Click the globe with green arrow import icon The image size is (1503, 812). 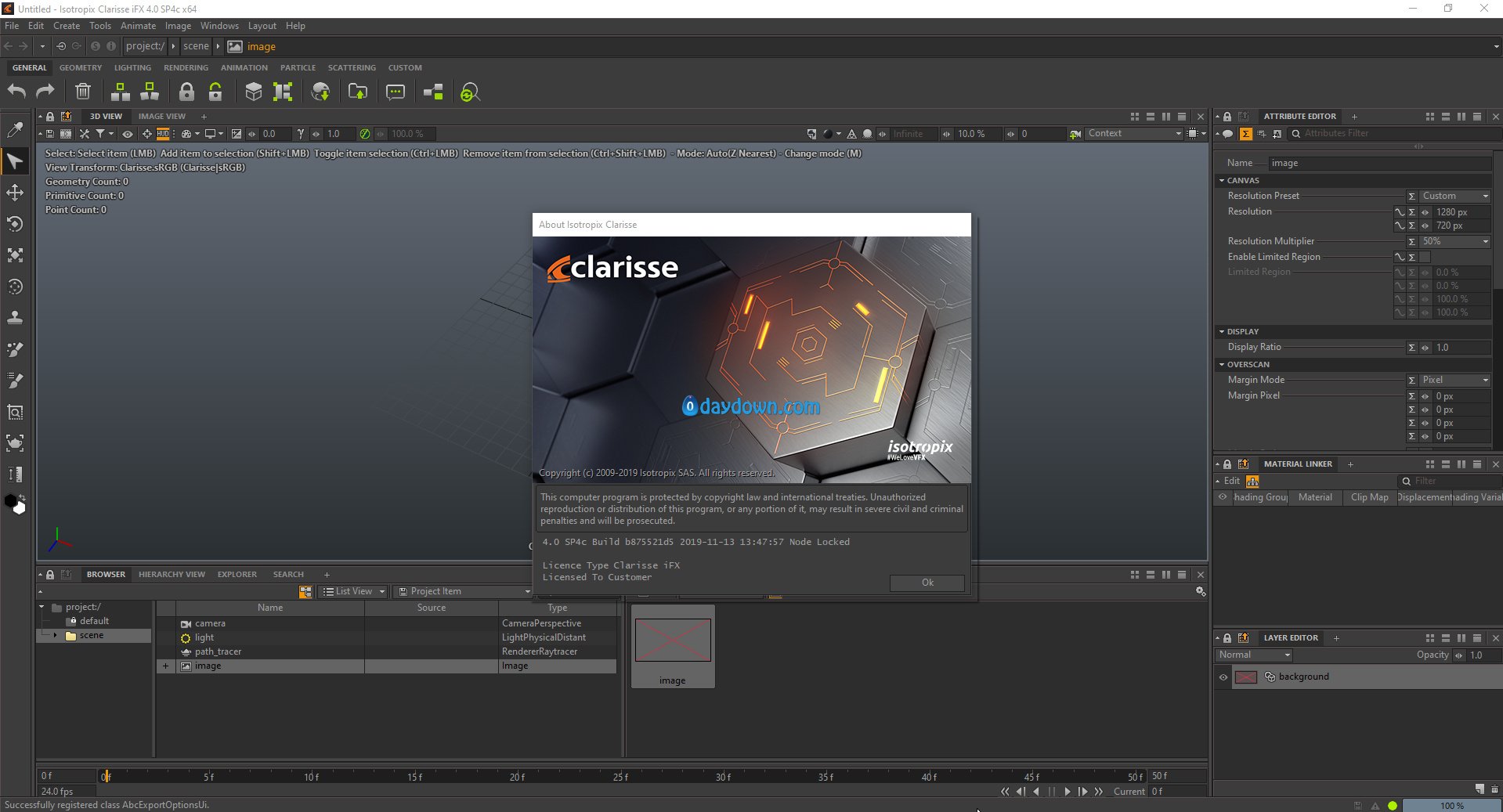(320, 92)
